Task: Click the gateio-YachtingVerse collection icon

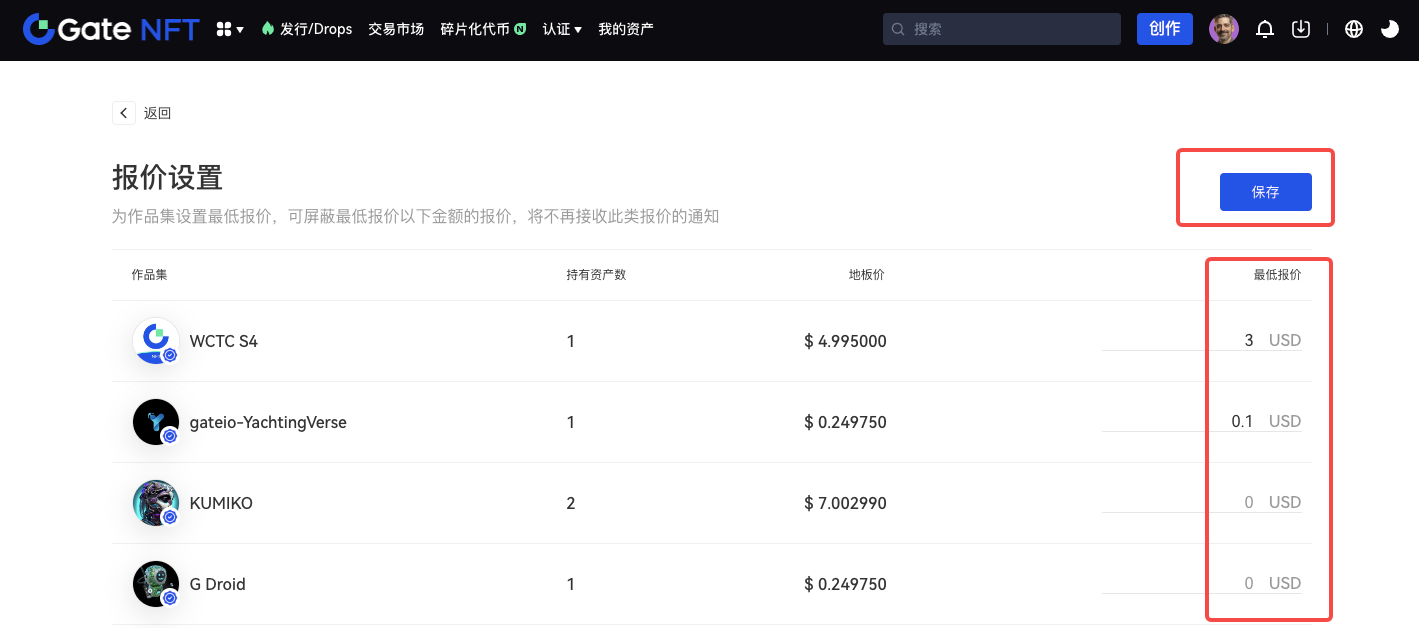Action: point(156,422)
